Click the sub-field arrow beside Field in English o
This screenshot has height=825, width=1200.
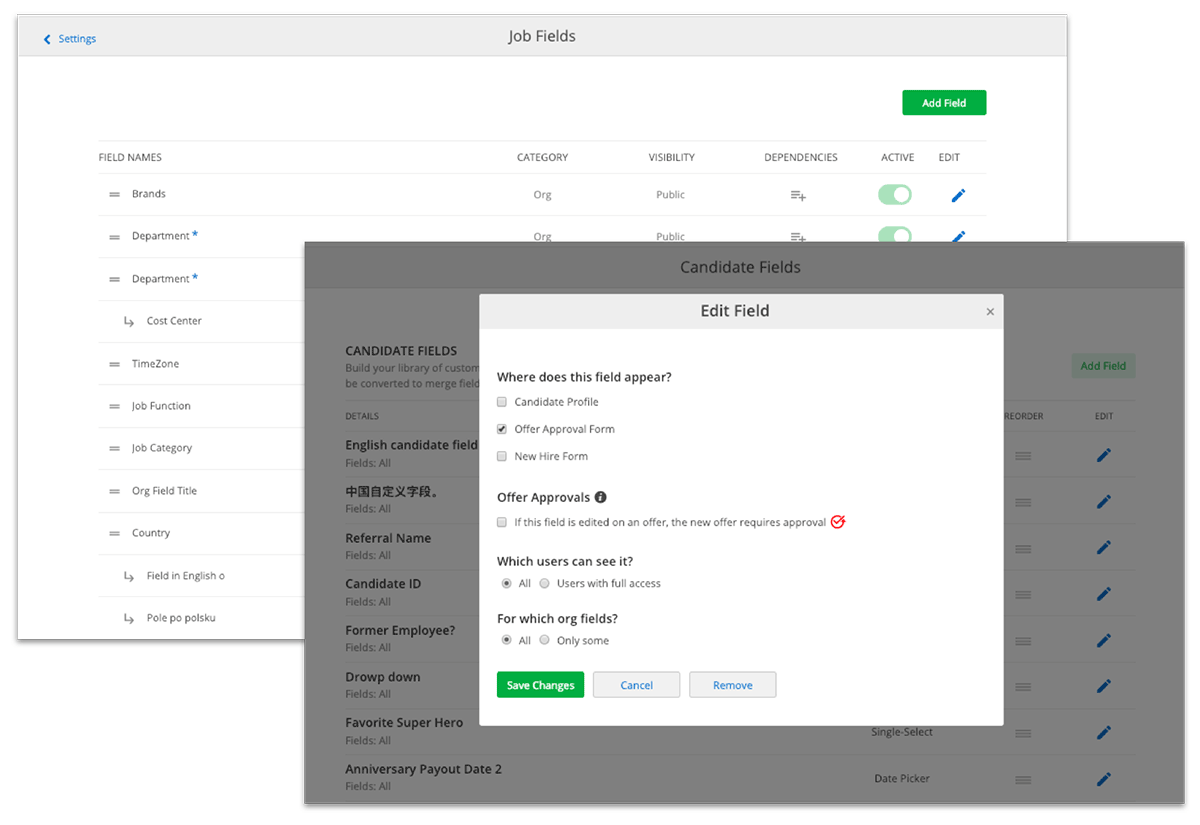pyautogui.click(x=129, y=576)
